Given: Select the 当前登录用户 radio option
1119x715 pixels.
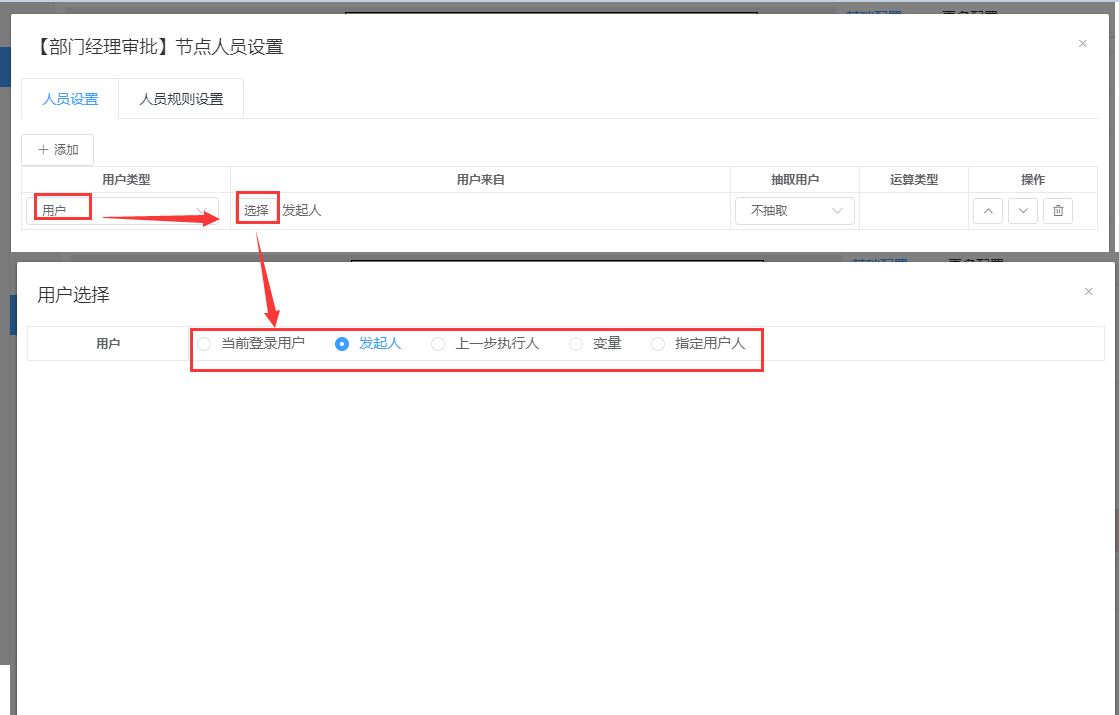Looking at the screenshot, I should (251, 344).
